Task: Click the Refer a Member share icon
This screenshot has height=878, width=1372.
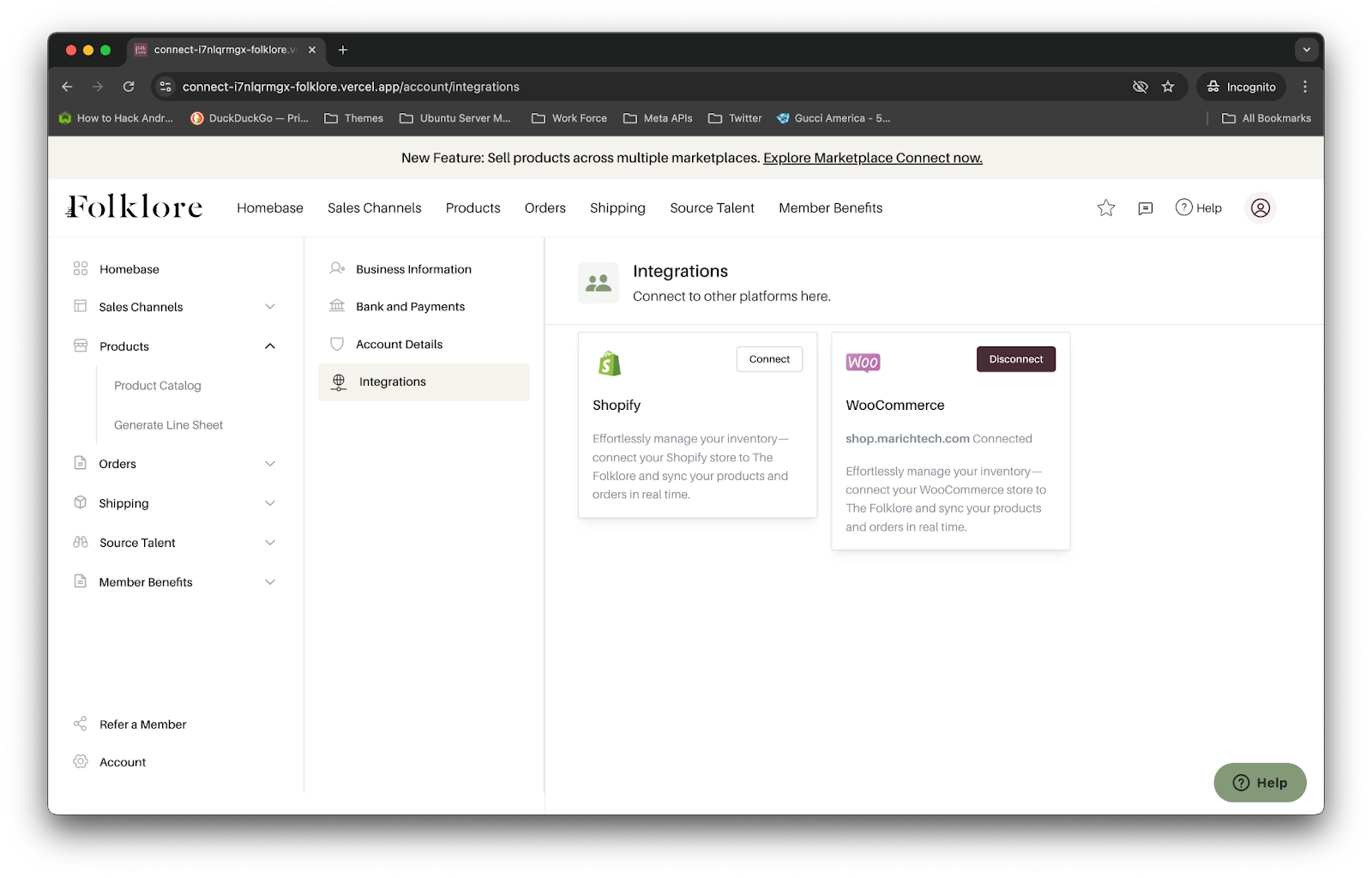Action: [x=81, y=724]
